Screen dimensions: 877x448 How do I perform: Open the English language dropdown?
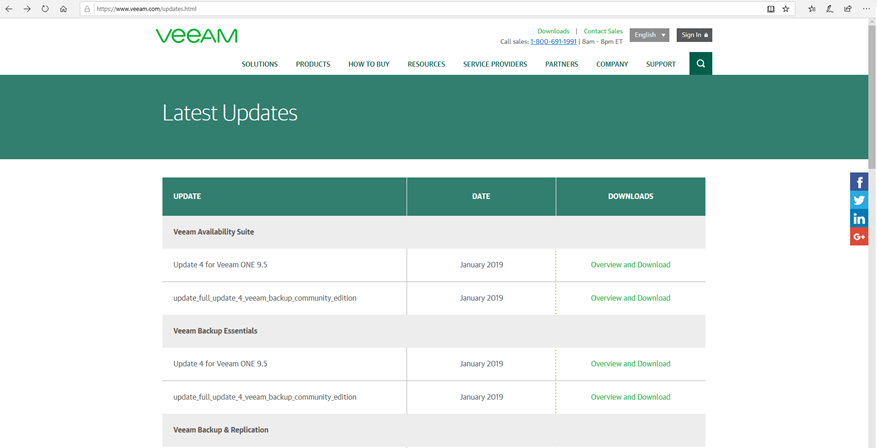click(649, 35)
